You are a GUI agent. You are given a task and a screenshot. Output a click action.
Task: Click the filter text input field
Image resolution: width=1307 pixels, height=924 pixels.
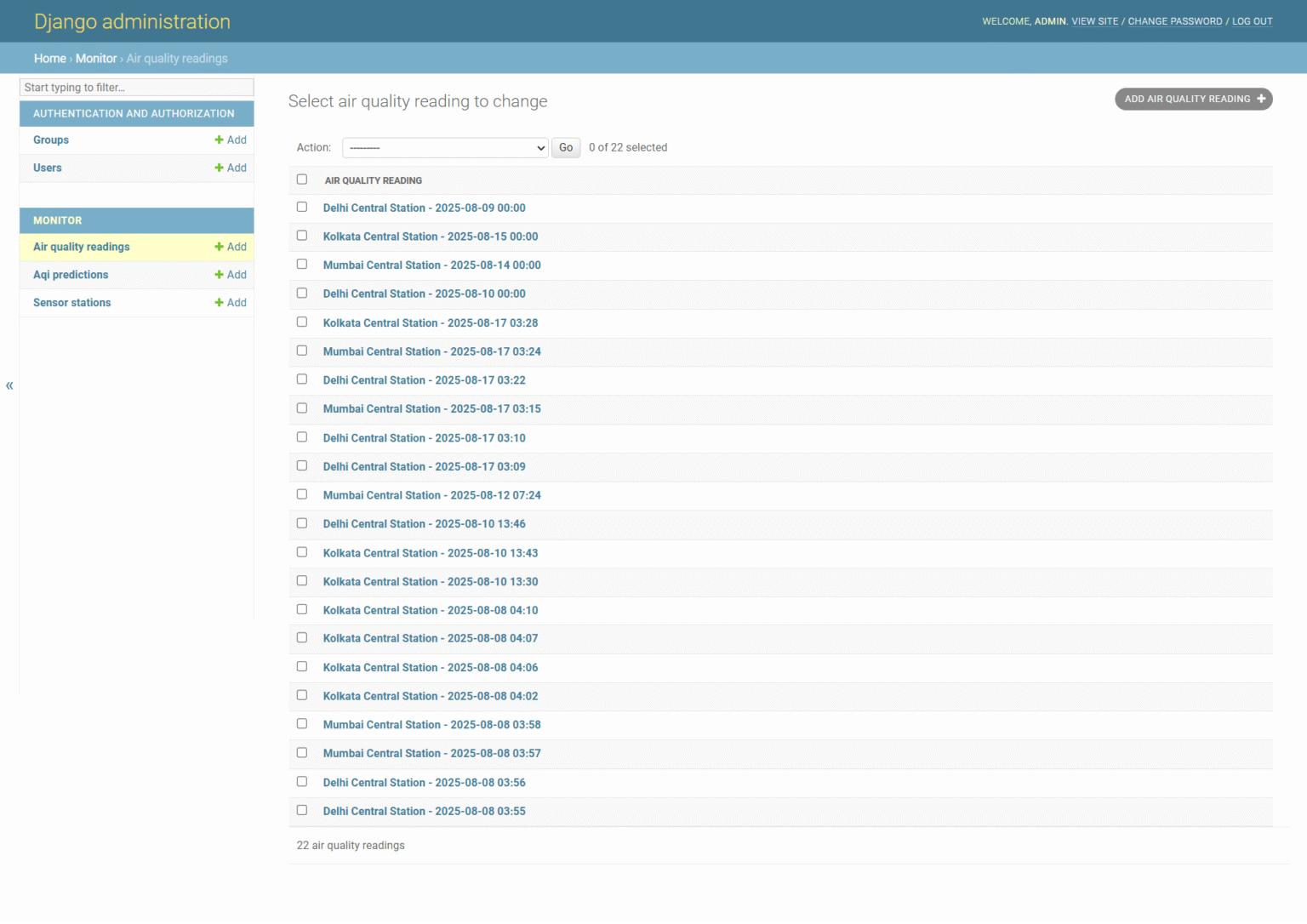136,87
